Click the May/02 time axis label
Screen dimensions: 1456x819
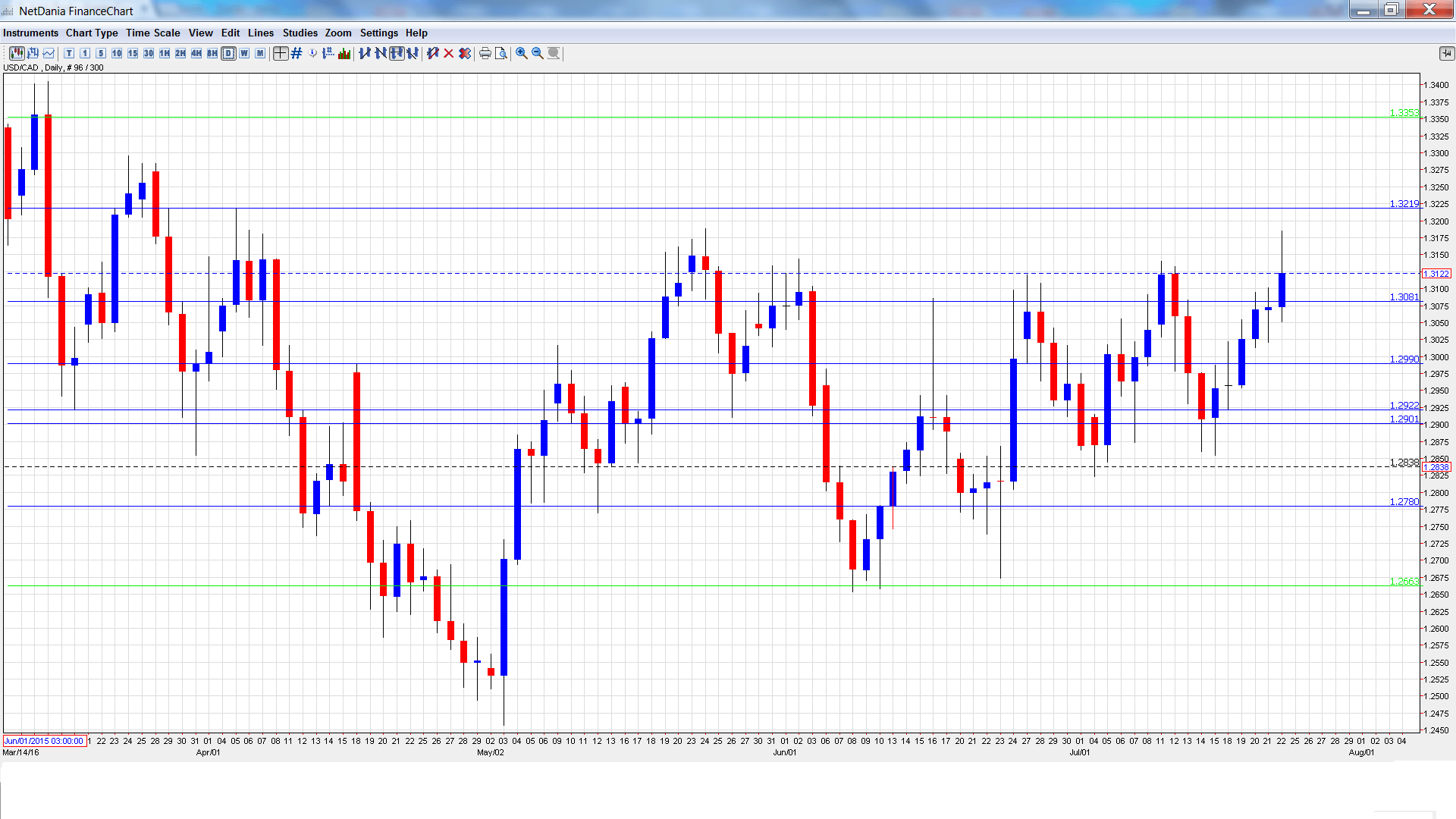tap(491, 752)
